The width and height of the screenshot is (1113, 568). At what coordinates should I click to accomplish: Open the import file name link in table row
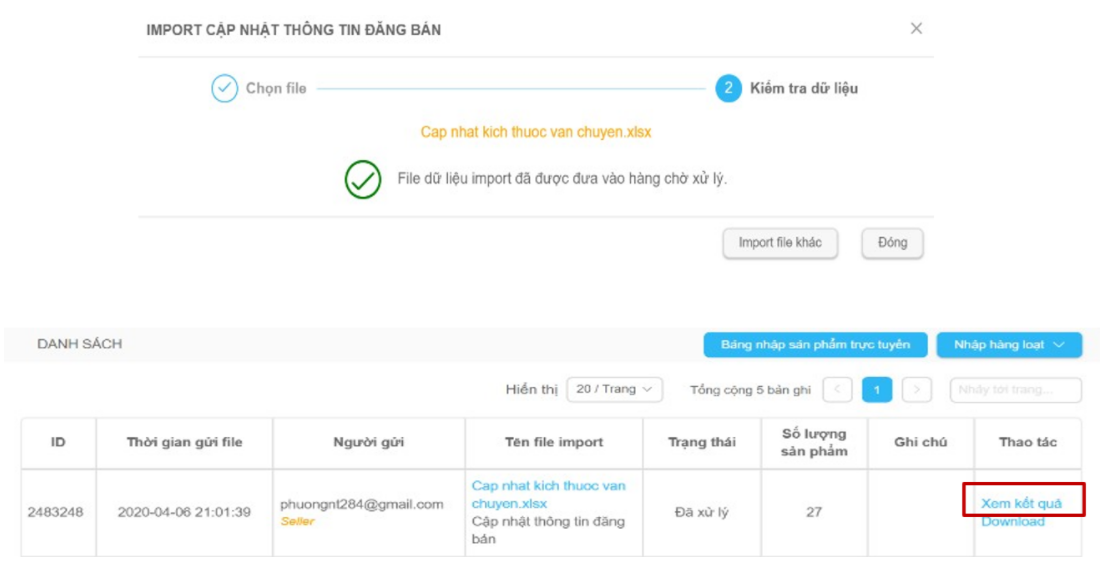tap(548, 494)
